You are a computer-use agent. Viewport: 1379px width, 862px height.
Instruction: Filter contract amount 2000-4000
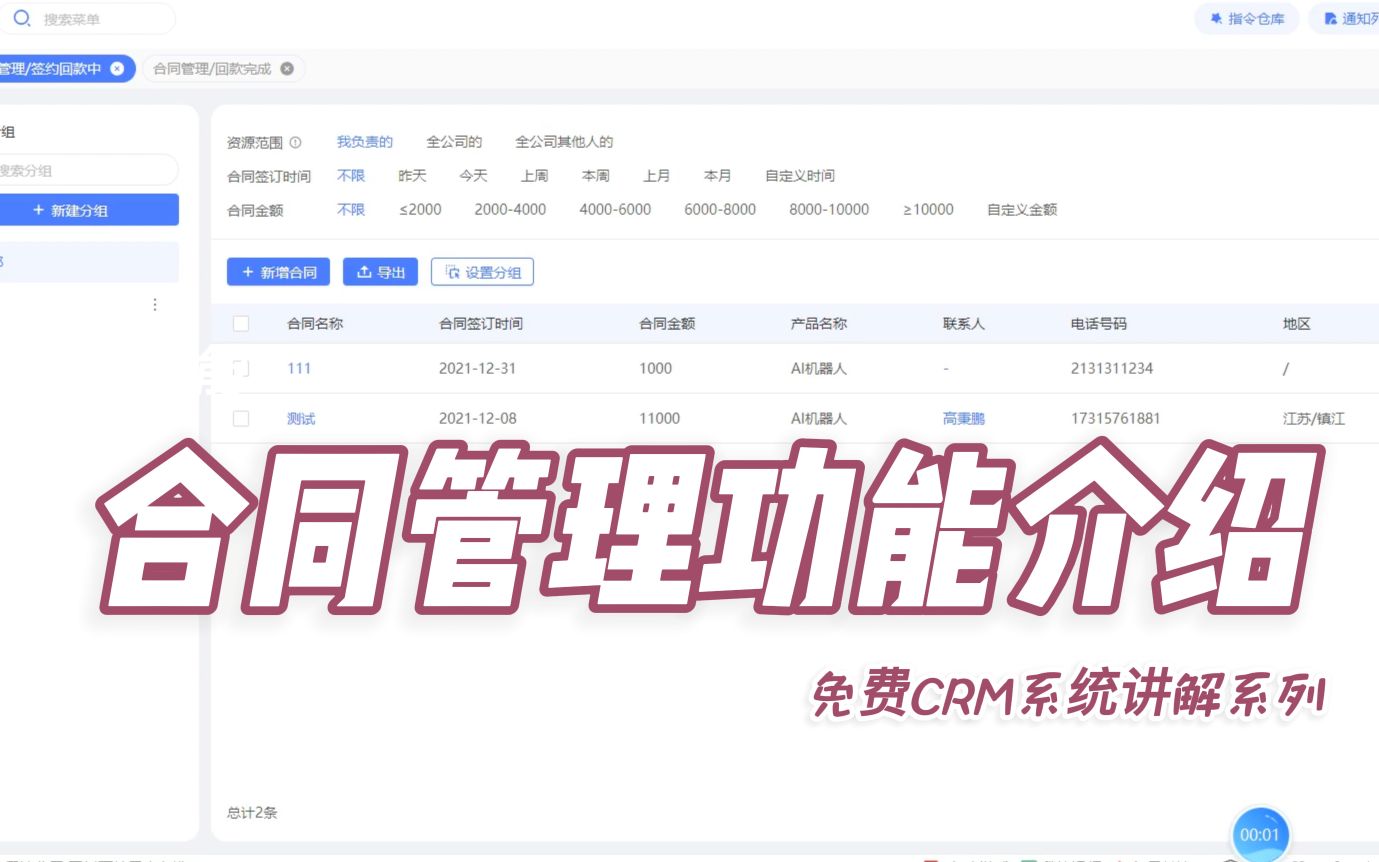point(510,210)
